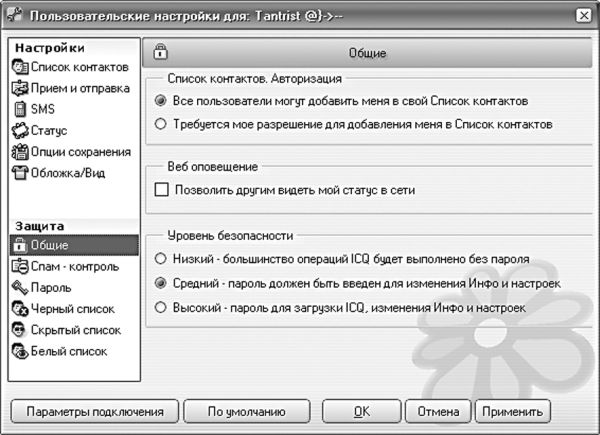600x435 pixels.
Task: Click the Прием и отправка envelope icon
Action: [20, 88]
